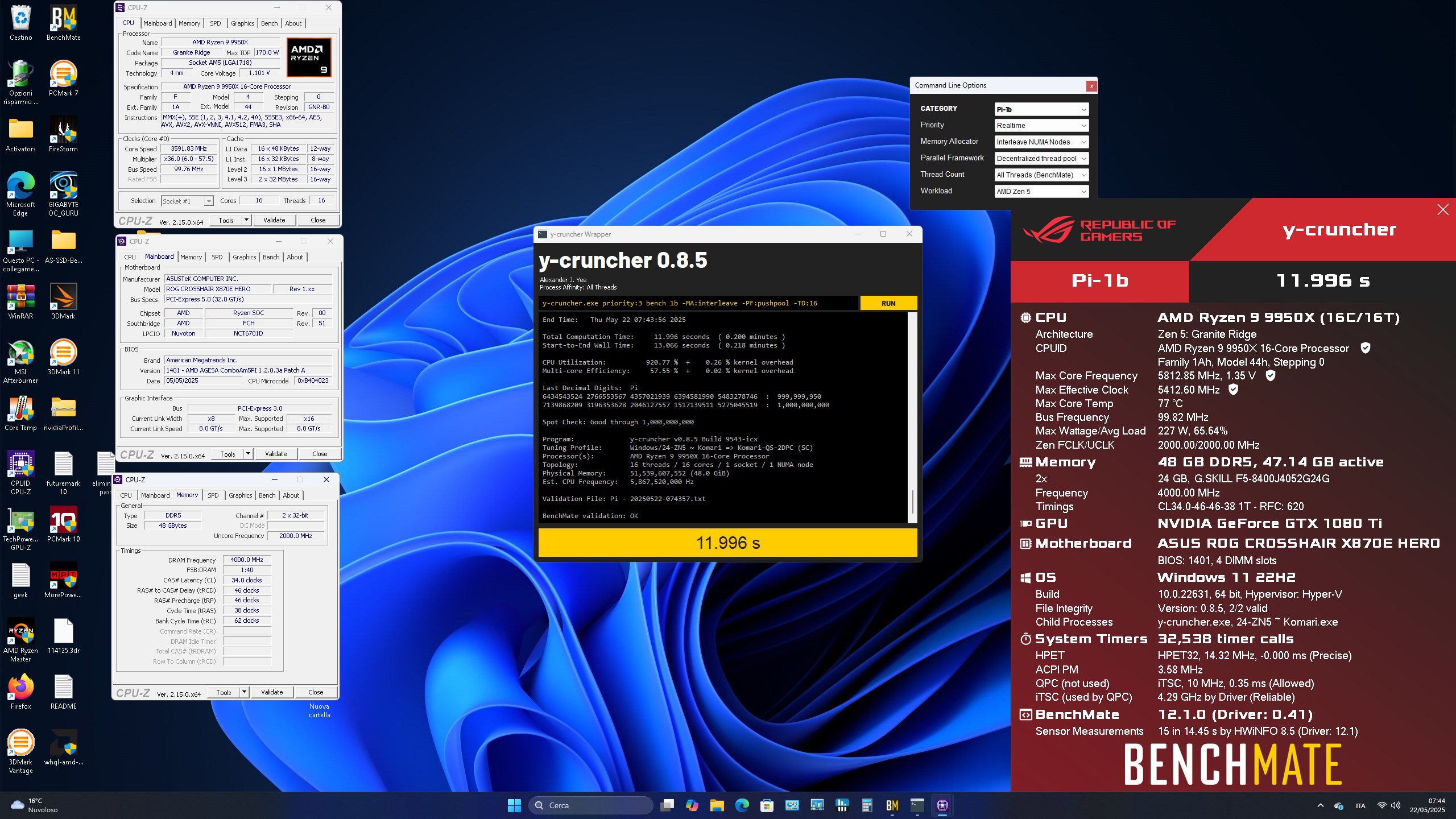Expand Parallel Framework dropdown
Viewport: 1456px width, 819px height.
pyautogui.click(x=1041, y=159)
